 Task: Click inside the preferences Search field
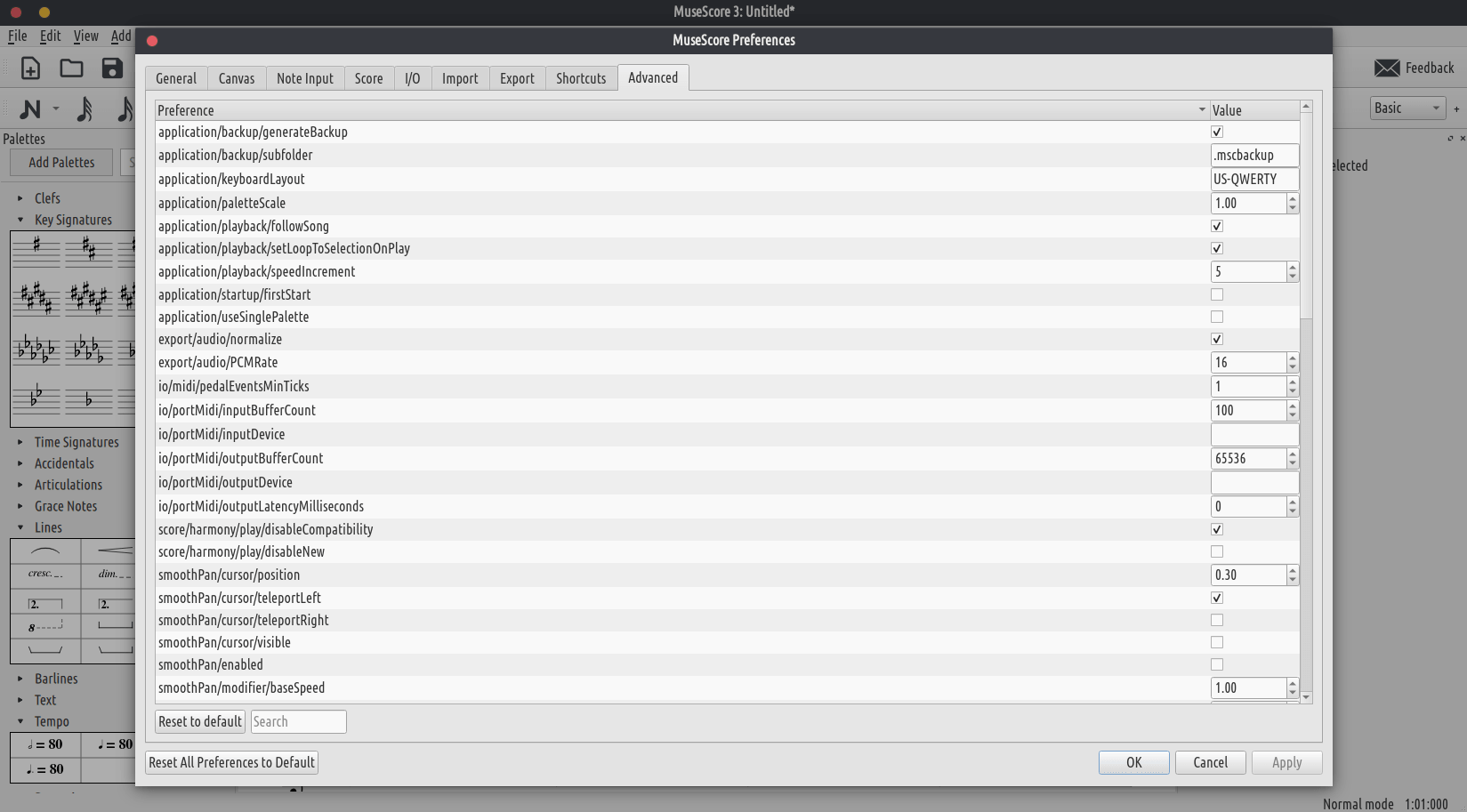[x=298, y=721]
